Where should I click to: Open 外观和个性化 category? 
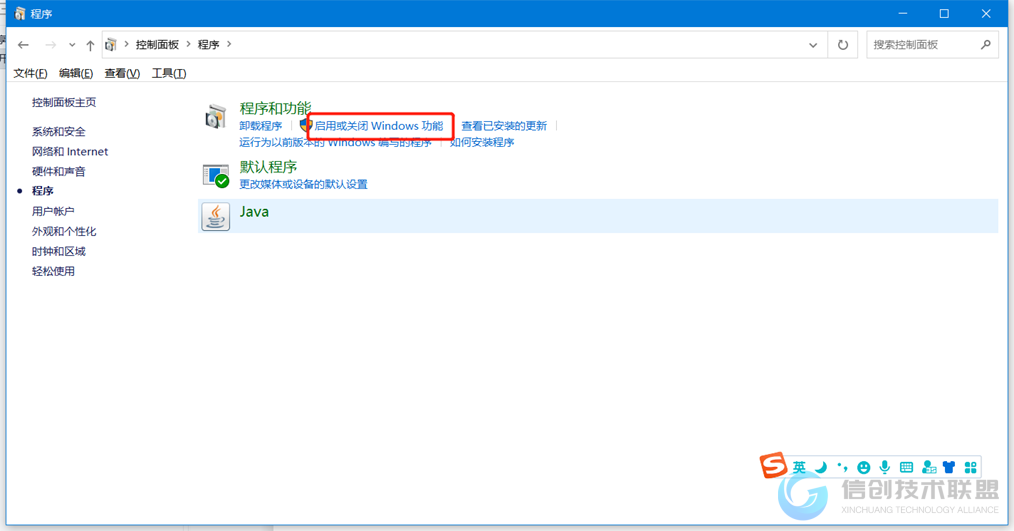[x=64, y=231]
